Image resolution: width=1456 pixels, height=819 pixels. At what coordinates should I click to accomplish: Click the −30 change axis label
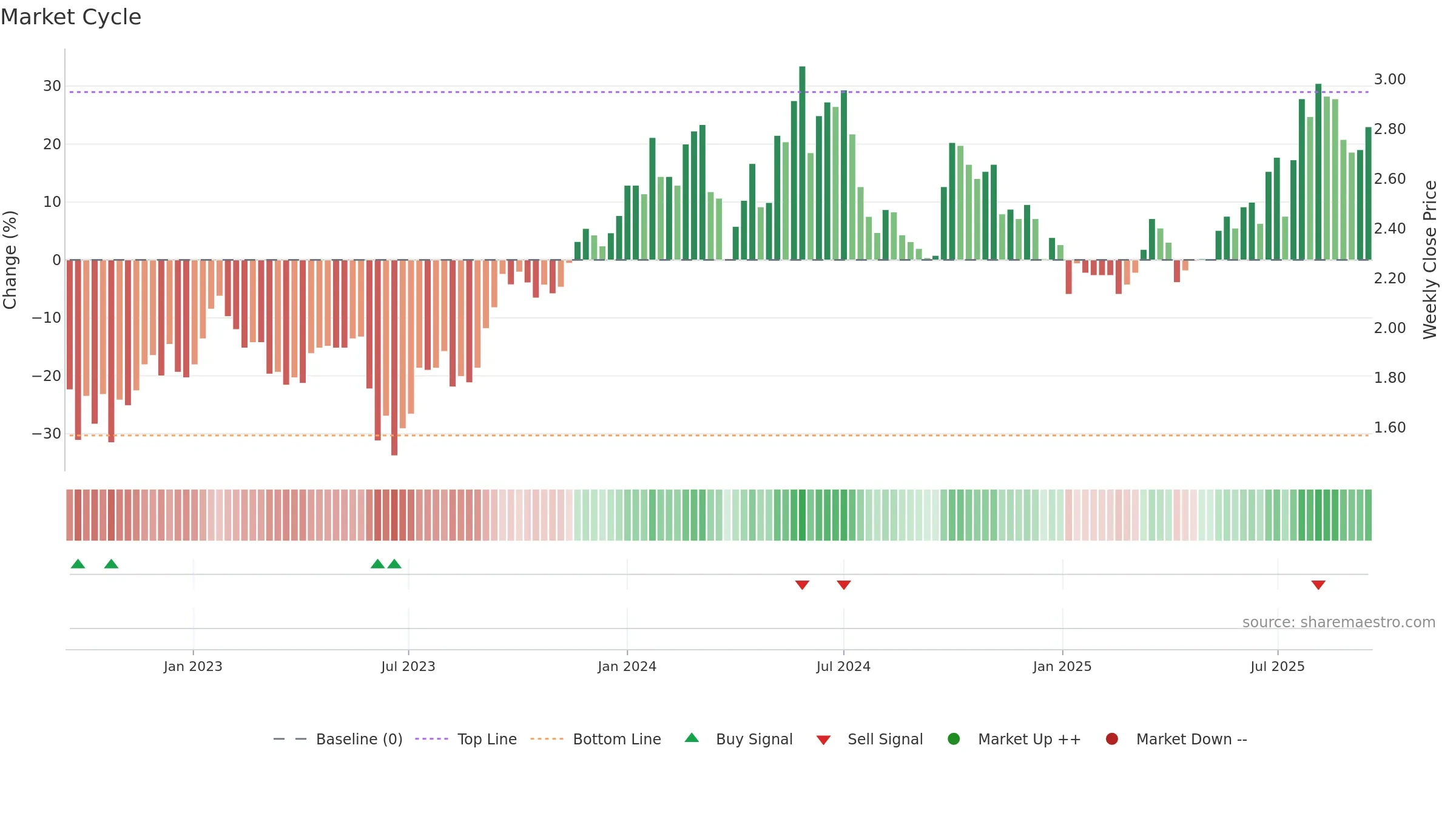pyautogui.click(x=47, y=434)
